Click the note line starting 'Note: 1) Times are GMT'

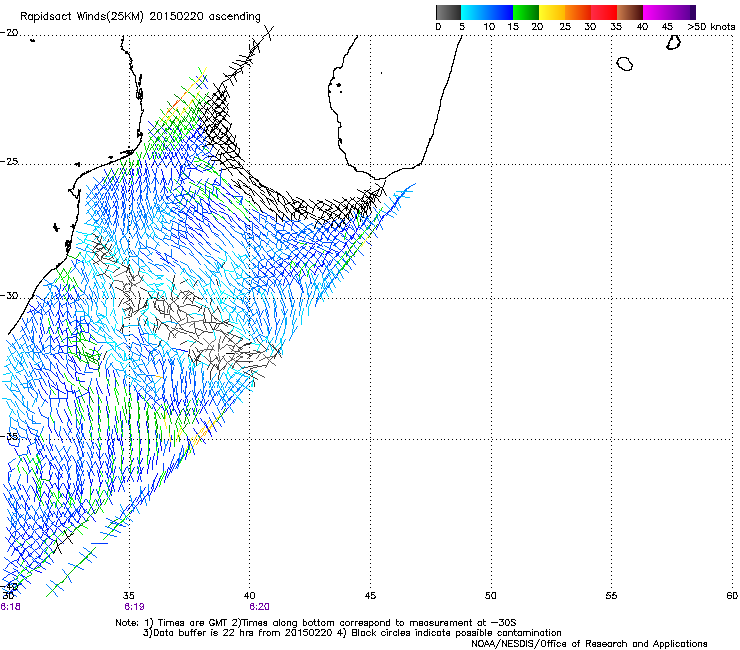pyautogui.click(x=316, y=623)
